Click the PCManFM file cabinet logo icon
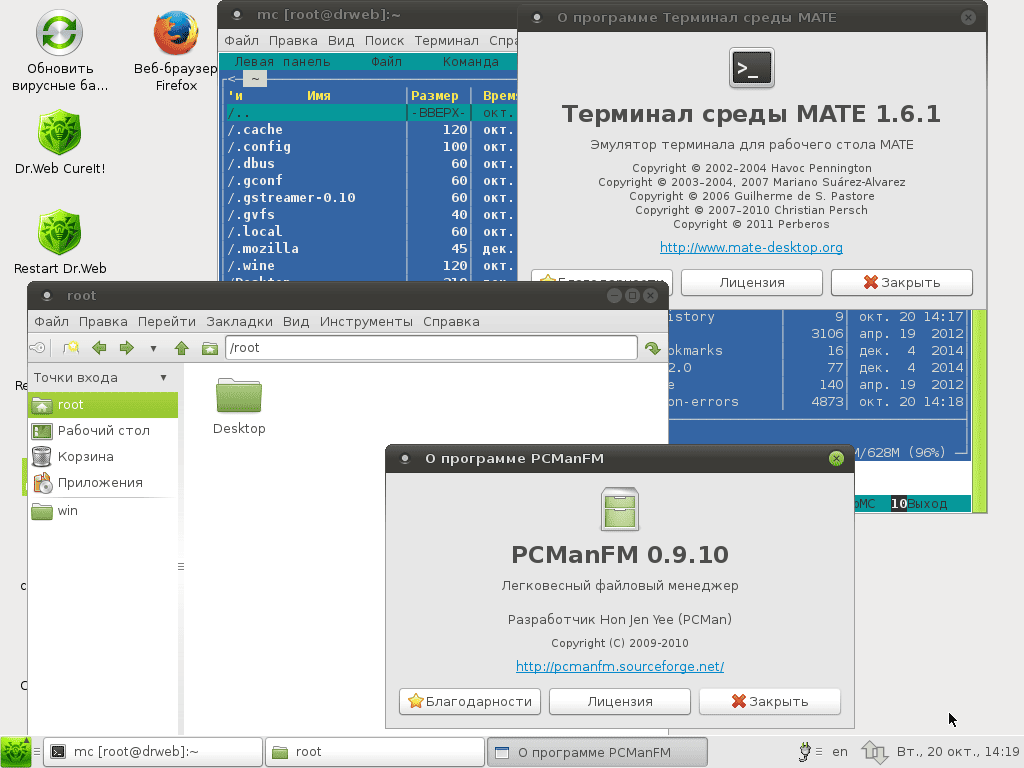Image resolution: width=1024 pixels, height=768 pixels. [x=620, y=509]
